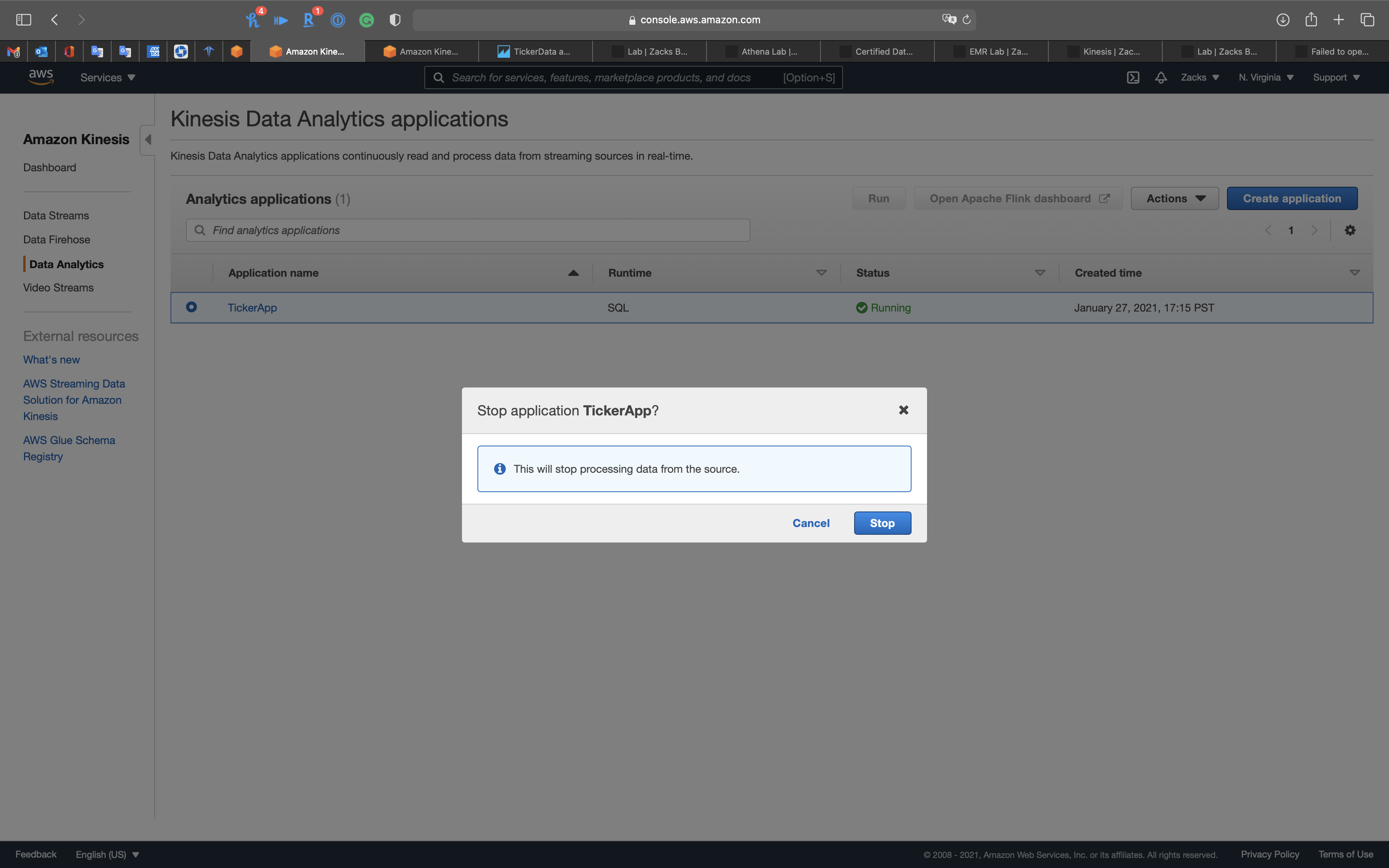Image resolution: width=1389 pixels, height=868 pixels.
Task: Open table preferences gear icon
Action: pos(1350,230)
